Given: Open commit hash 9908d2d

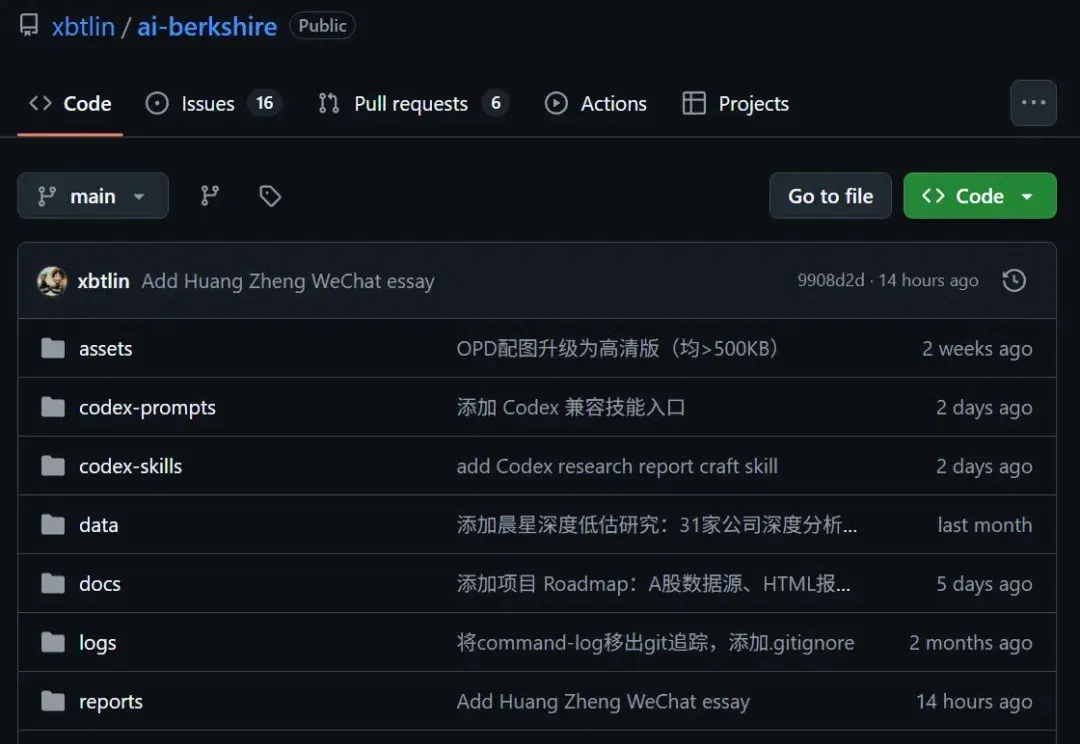Looking at the screenshot, I should click(831, 280).
